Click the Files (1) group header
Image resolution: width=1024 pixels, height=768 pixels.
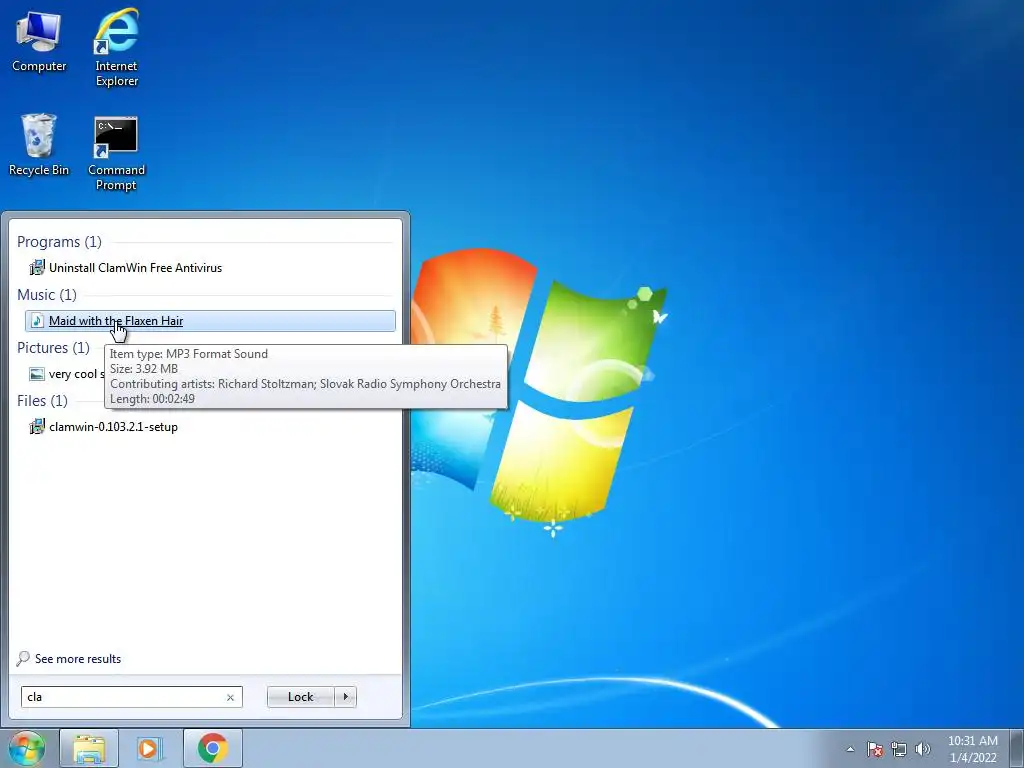(42, 400)
